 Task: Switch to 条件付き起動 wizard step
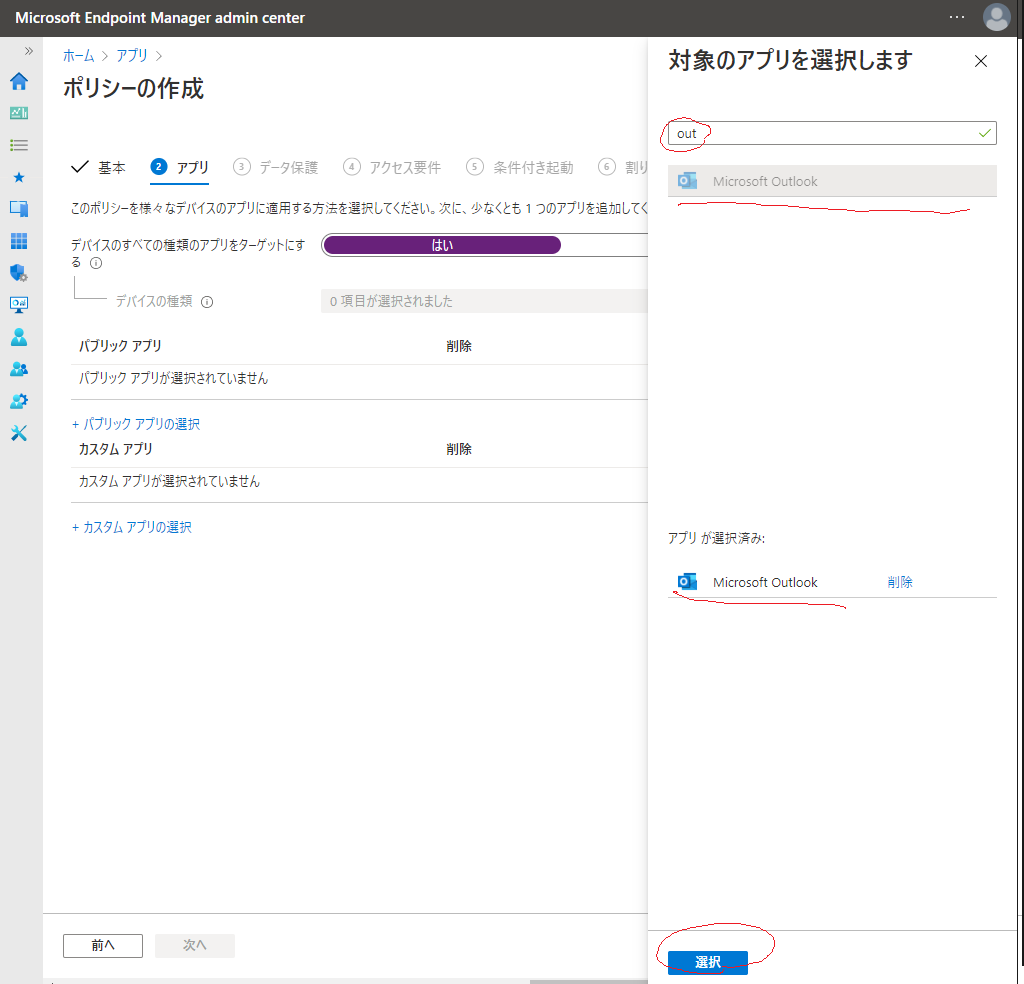click(520, 167)
